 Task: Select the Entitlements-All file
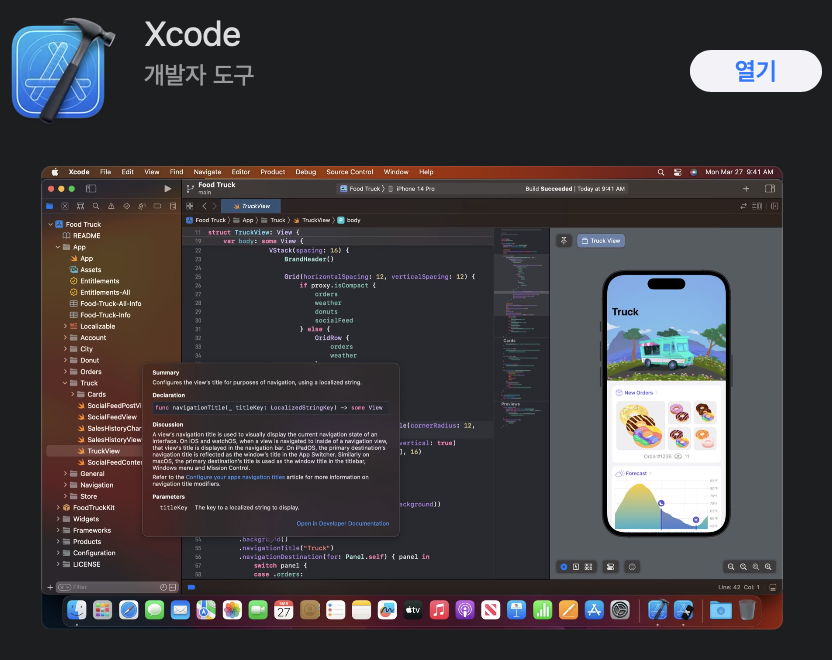point(100,292)
